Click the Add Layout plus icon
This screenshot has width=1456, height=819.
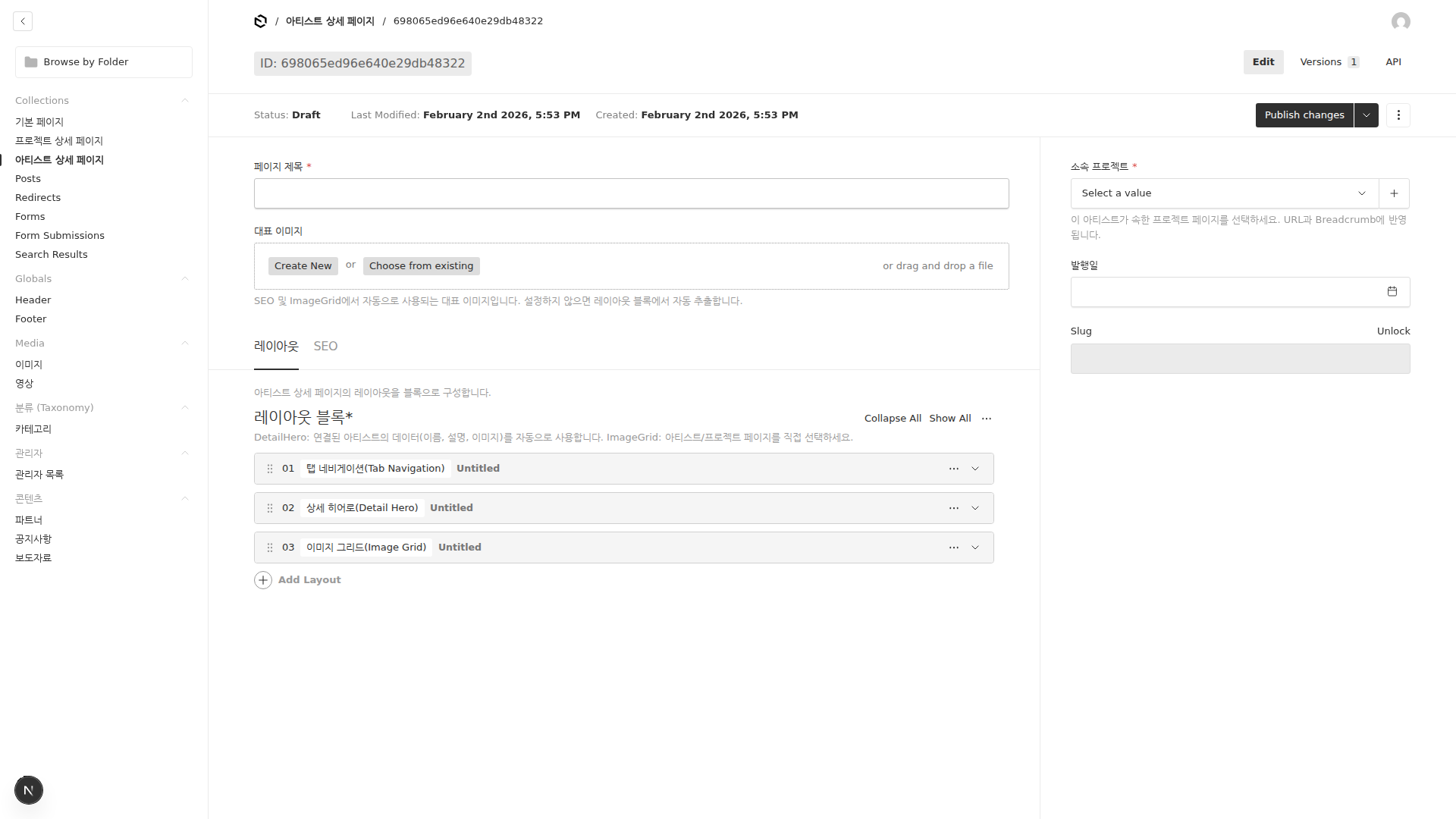click(x=263, y=580)
